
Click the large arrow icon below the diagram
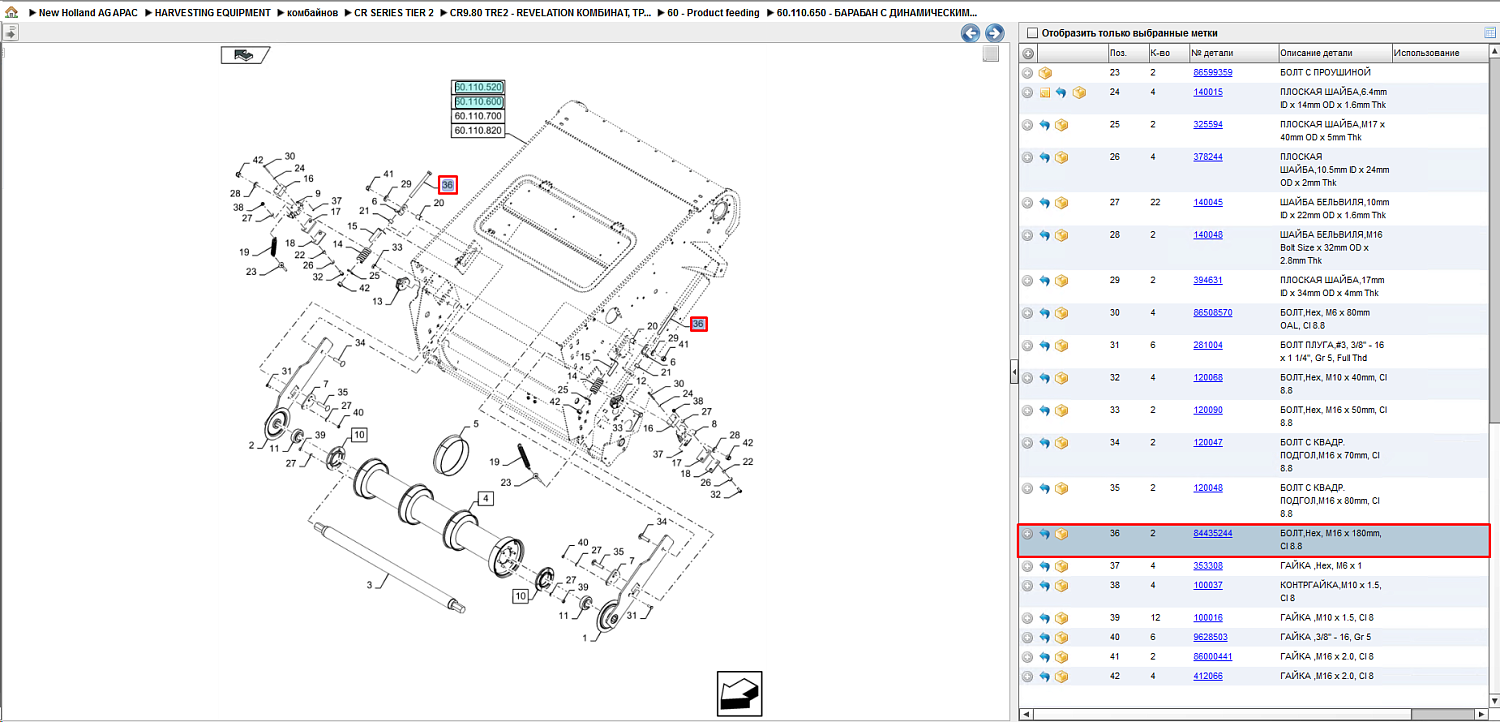739,692
